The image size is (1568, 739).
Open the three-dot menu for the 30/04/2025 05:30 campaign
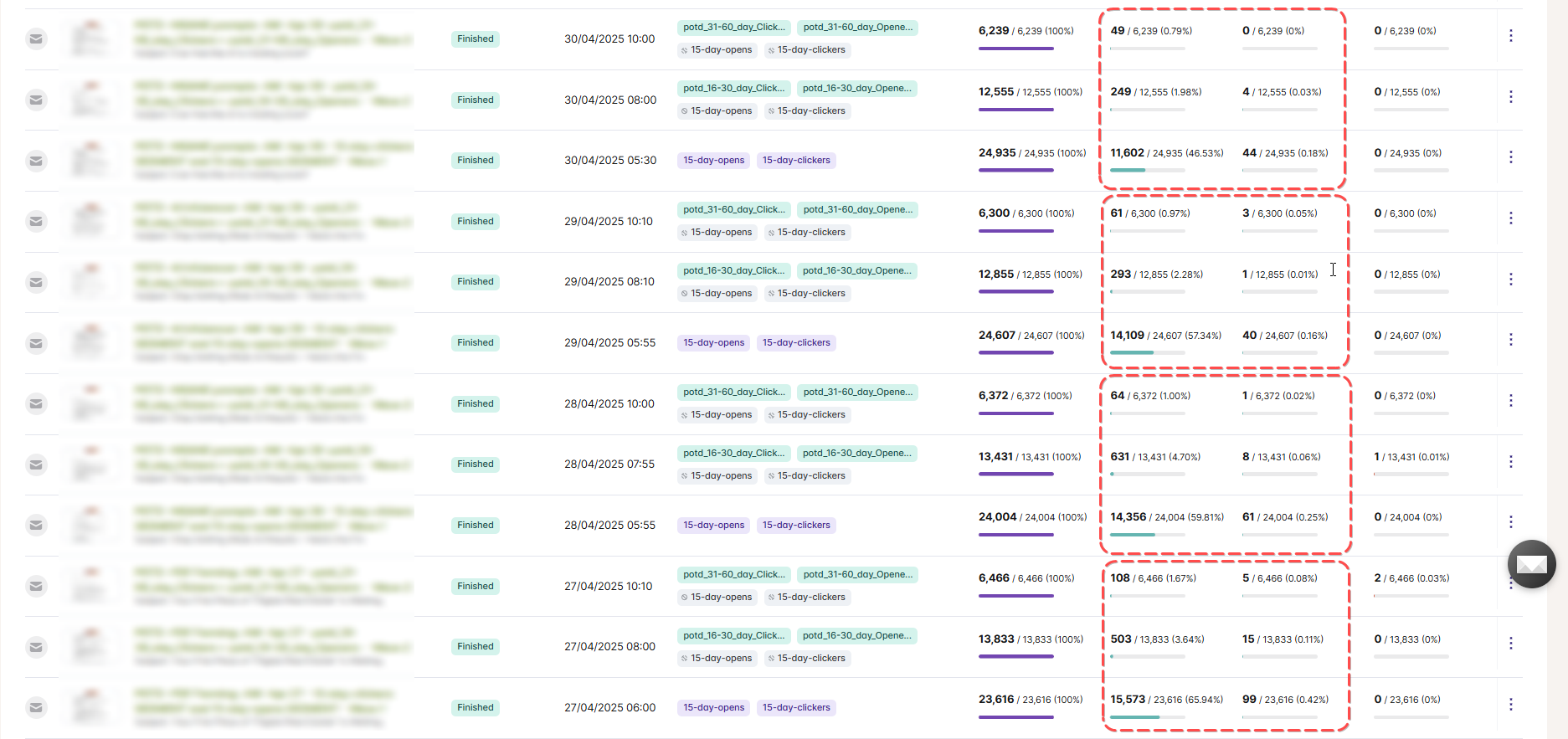1511,157
